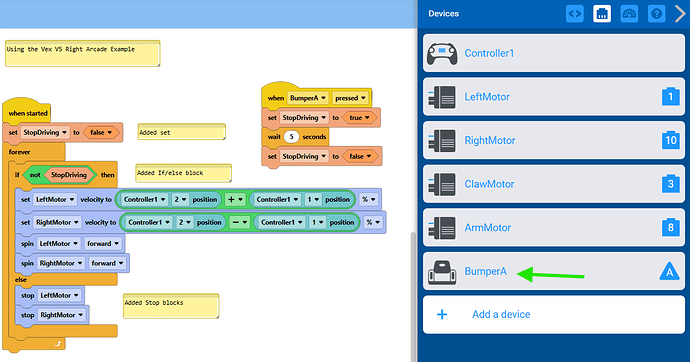Open the plus operator dropdown
Screen dimensions: 690x362
235,200
